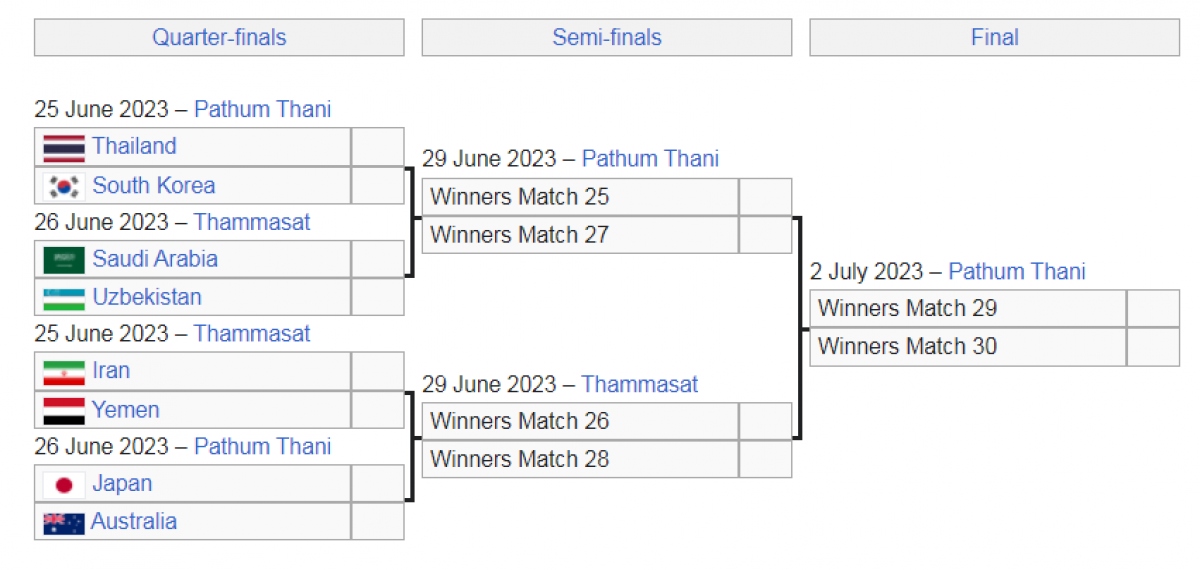Click the Winners Match 25 cell
Screen dimensions: 1200x570
(580, 197)
